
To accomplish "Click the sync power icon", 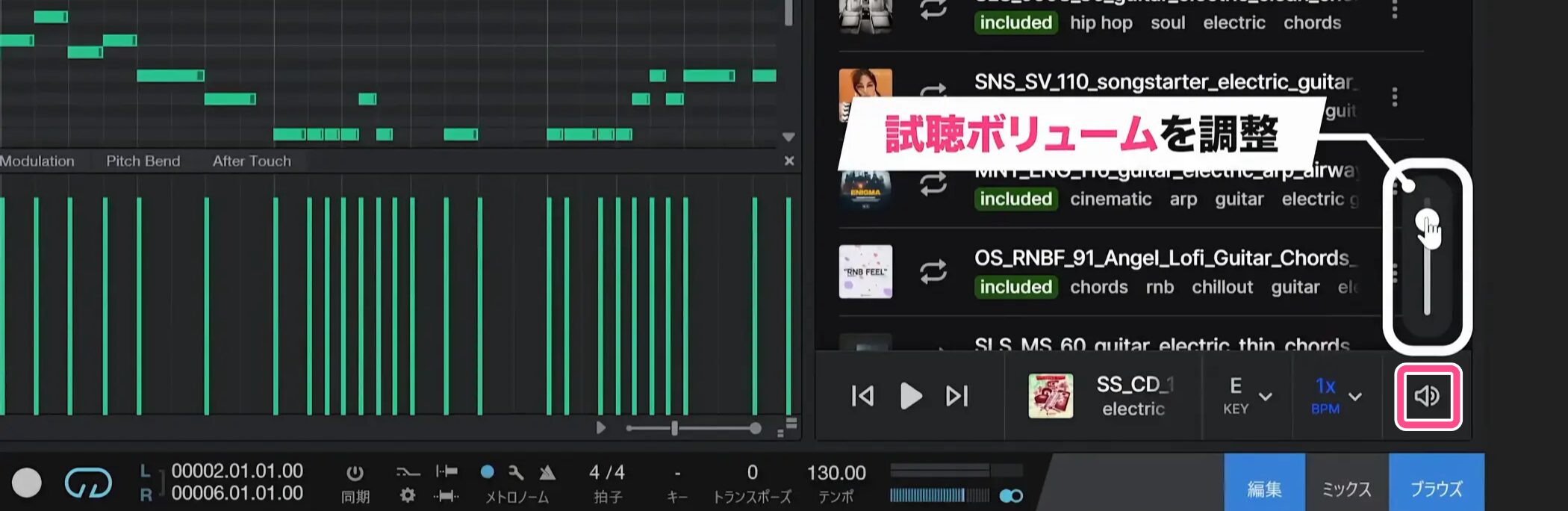I will [x=355, y=473].
